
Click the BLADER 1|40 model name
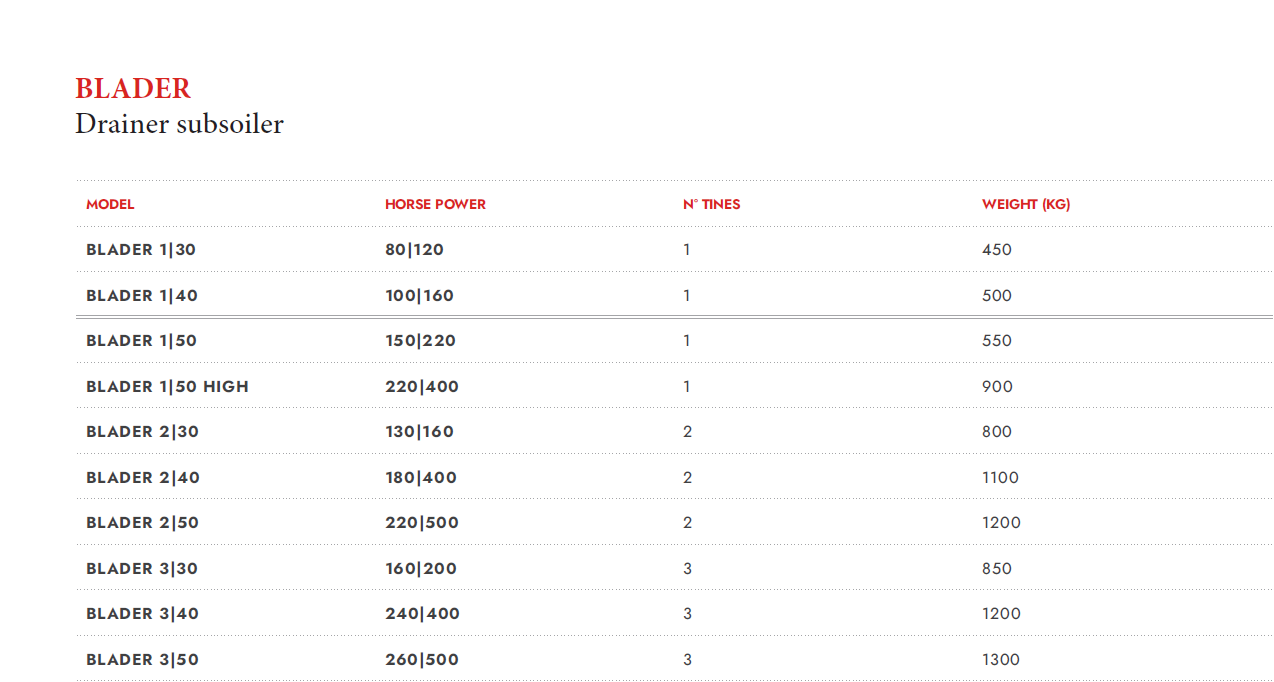point(142,296)
